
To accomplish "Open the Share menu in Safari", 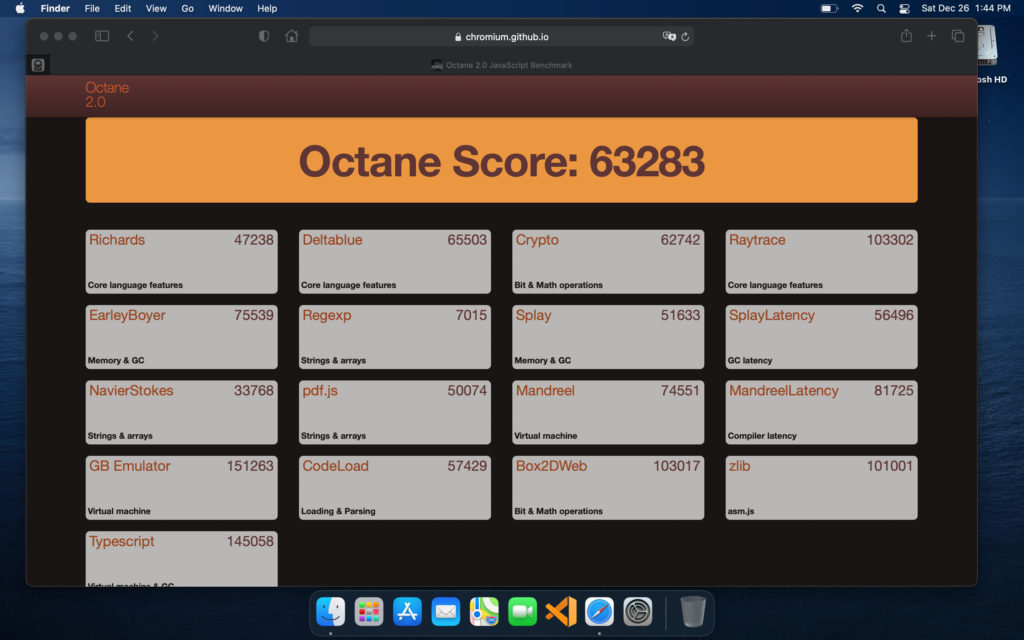I will pyautogui.click(x=906, y=36).
